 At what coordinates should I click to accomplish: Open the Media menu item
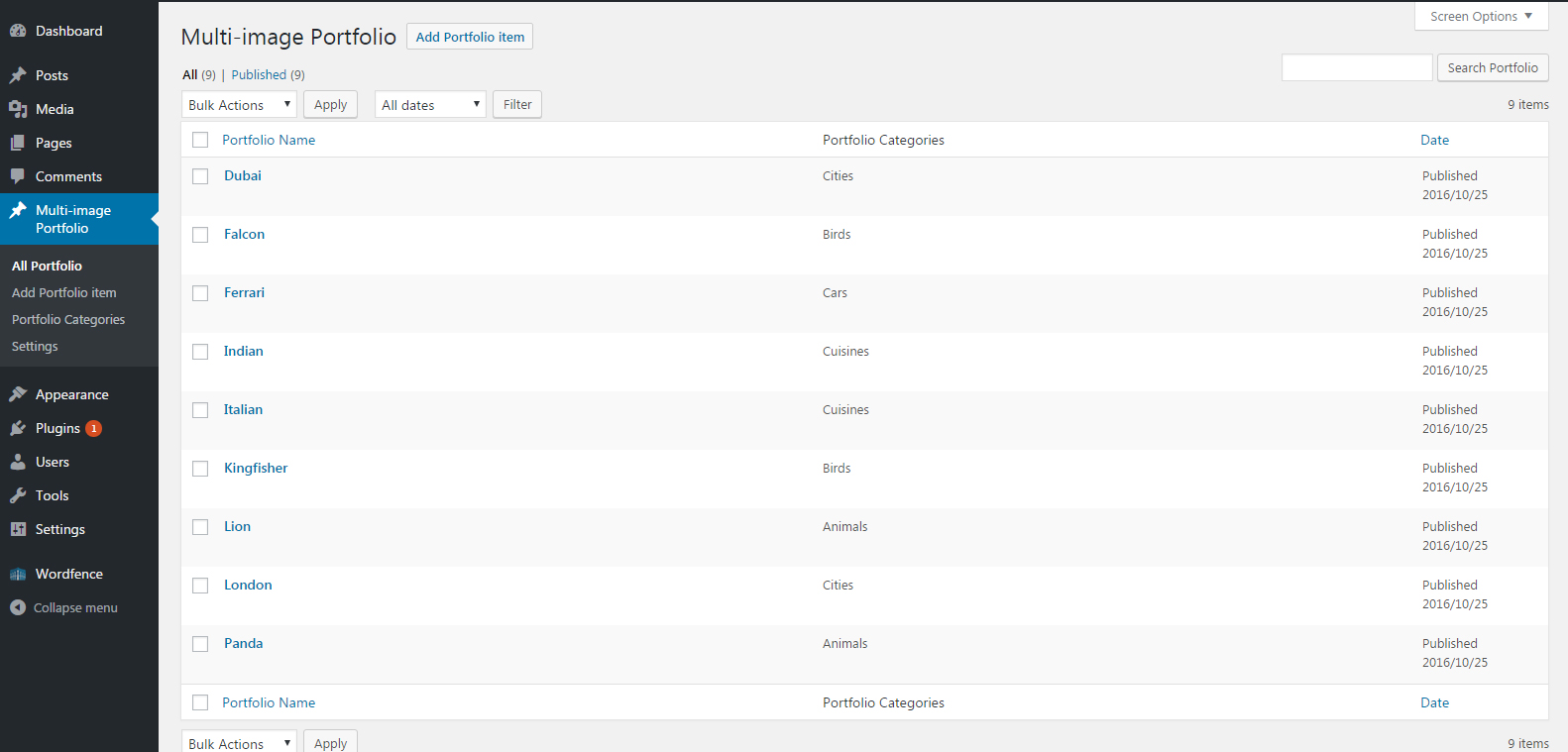coord(55,109)
